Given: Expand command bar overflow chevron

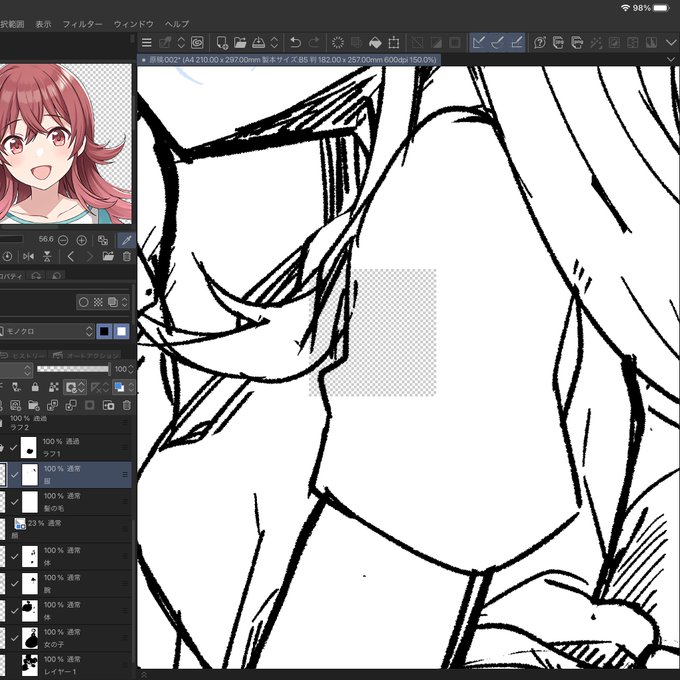Looking at the screenshot, I should pos(670,42).
